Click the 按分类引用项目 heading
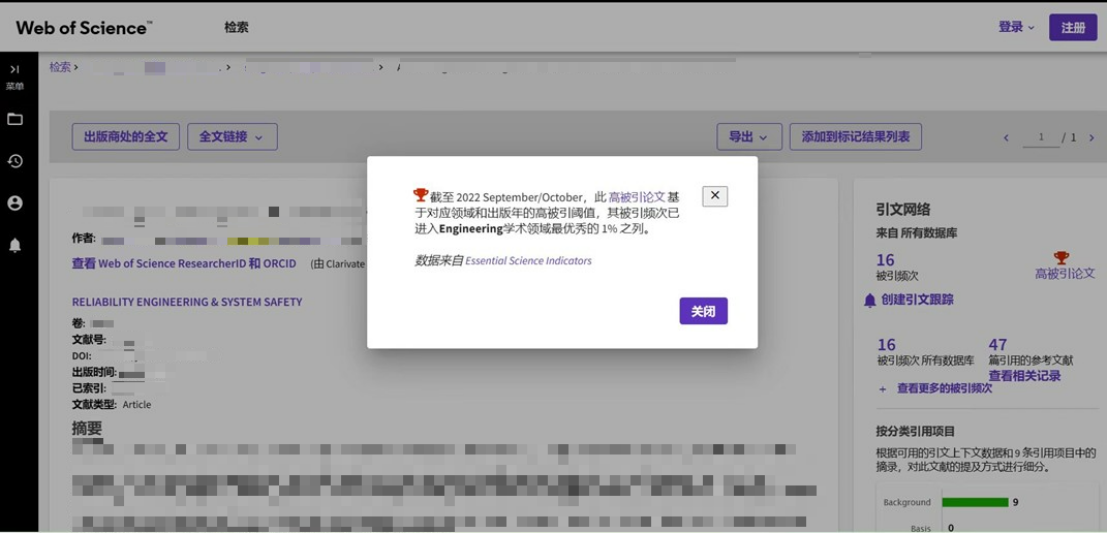Viewport: 1107px width, 533px height. [915, 431]
